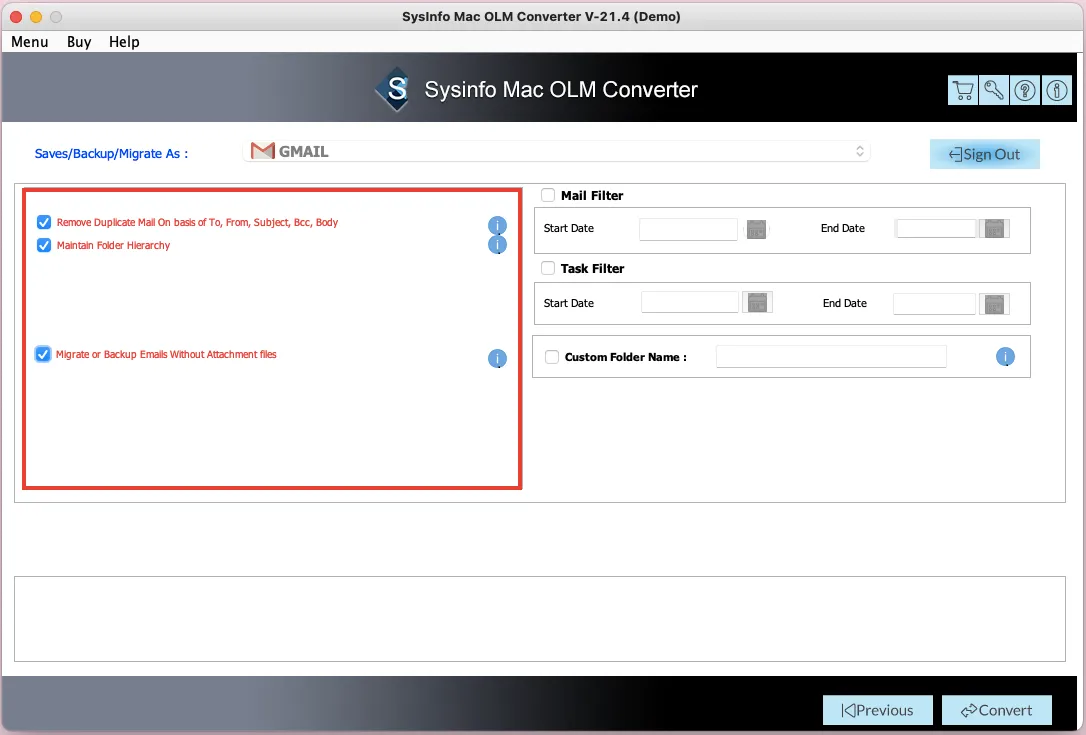
Task: Click info icon for Maintain Folder Hierarchy
Action: [x=497, y=245]
